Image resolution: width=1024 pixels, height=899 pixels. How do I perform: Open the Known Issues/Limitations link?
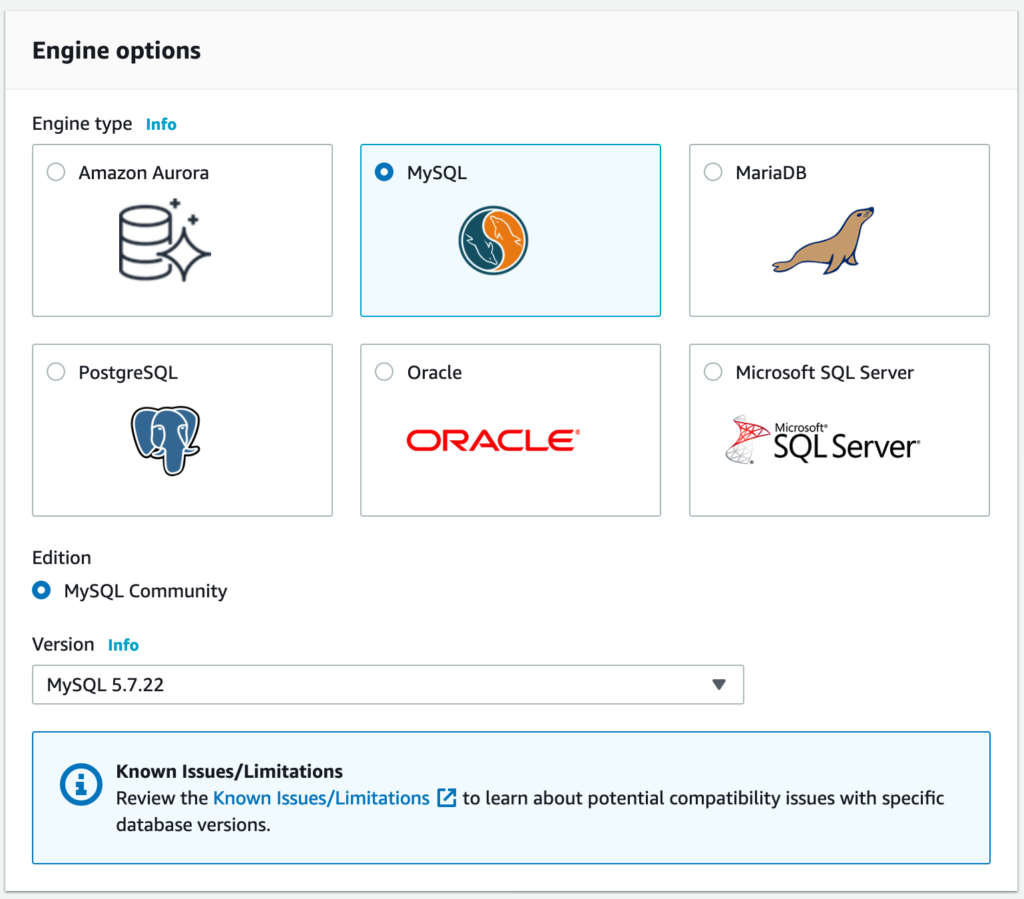pos(321,798)
